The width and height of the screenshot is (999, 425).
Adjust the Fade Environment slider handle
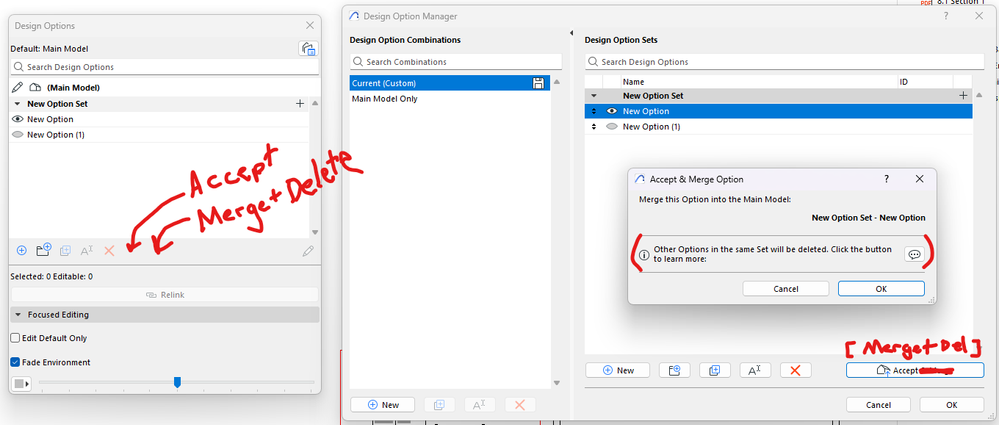pos(178,382)
